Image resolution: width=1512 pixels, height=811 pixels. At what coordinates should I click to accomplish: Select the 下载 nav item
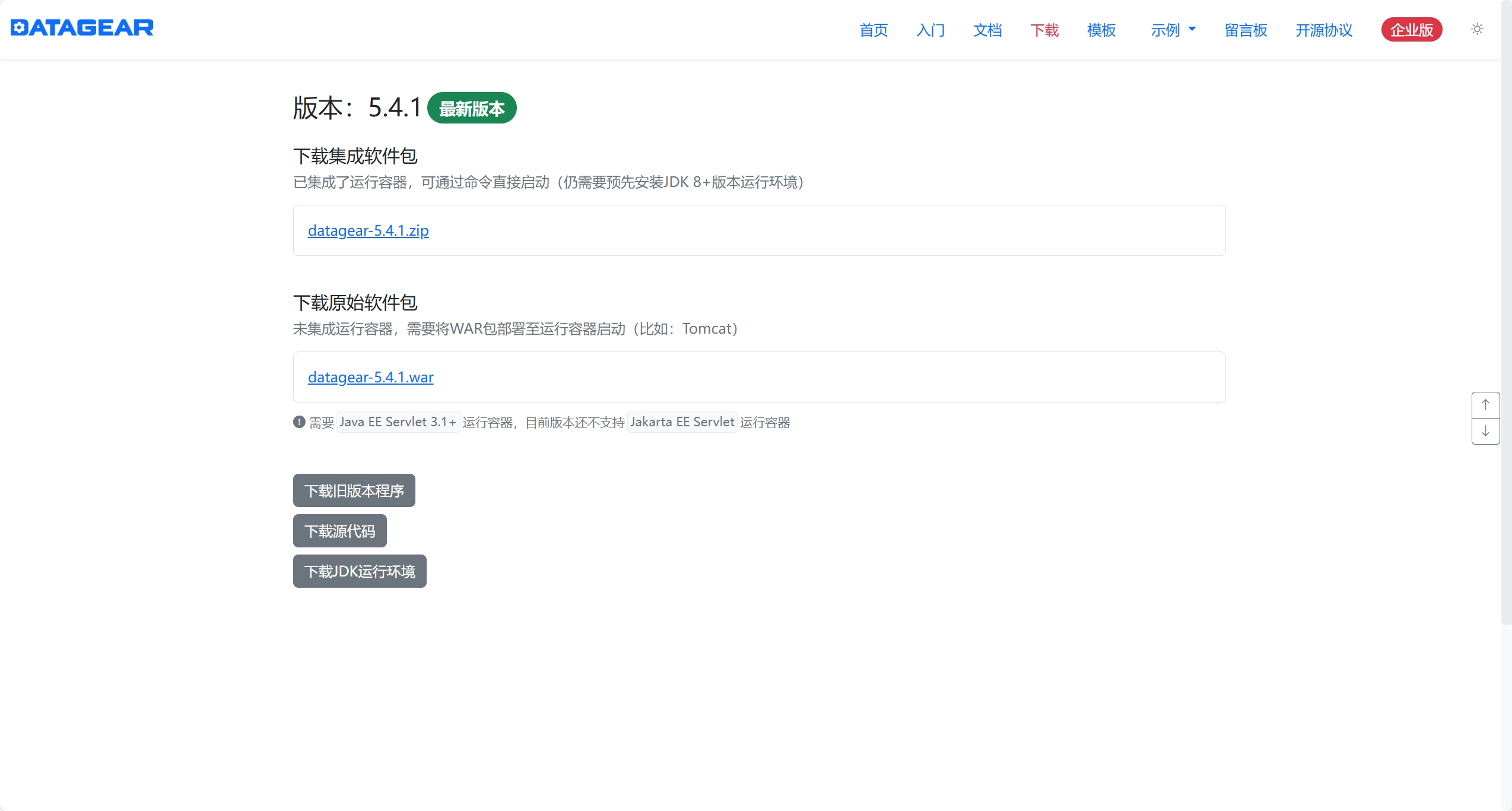click(1044, 30)
